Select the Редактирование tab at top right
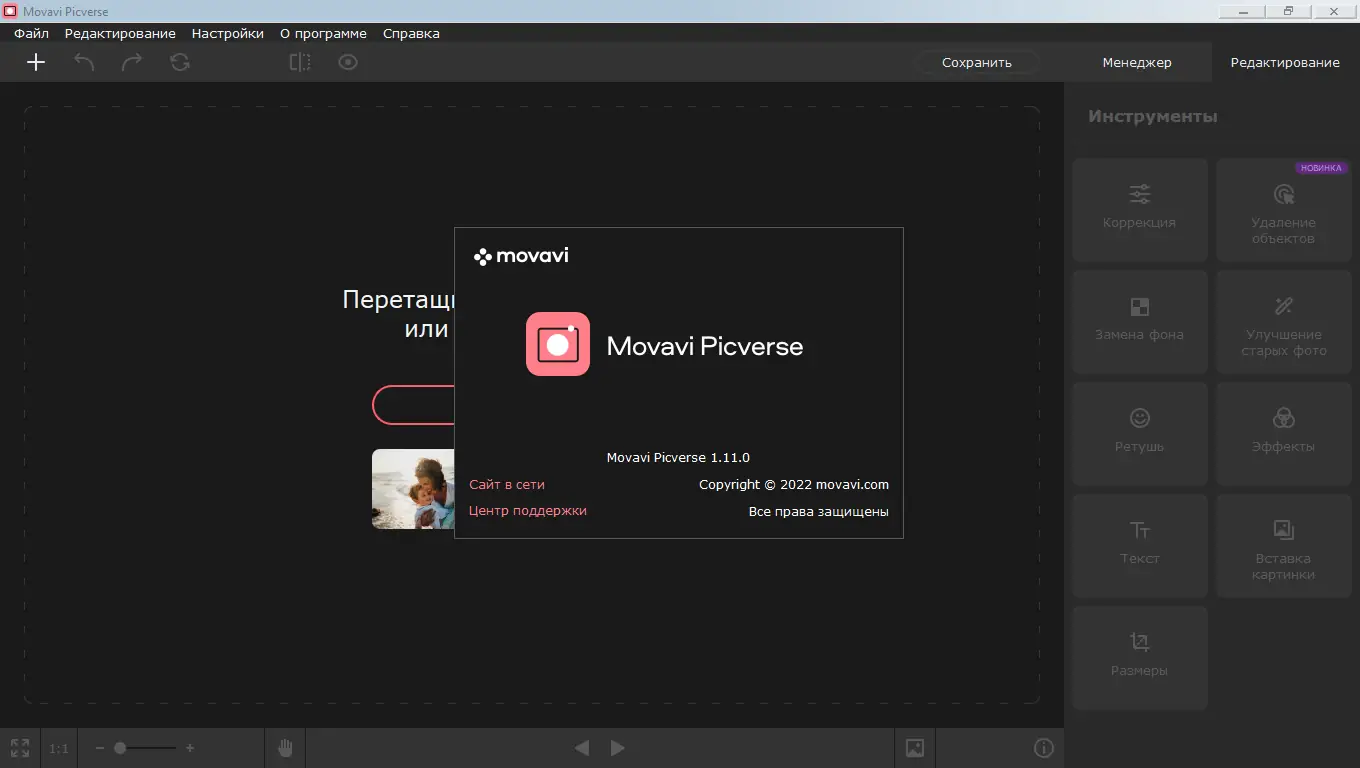The image size is (1360, 768). [x=1285, y=62]
